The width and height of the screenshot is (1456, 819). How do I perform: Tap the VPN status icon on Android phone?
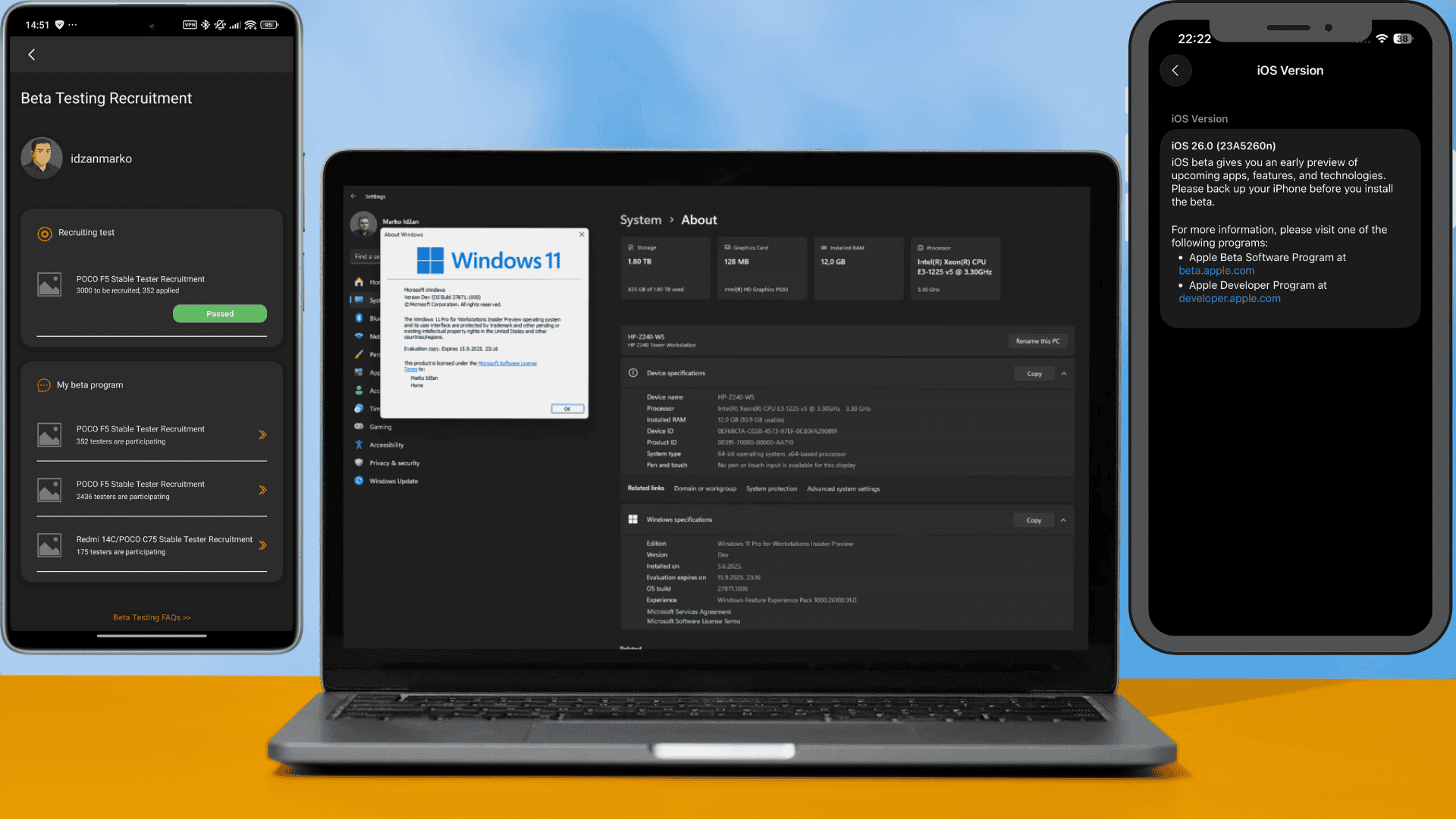(190, 25)
